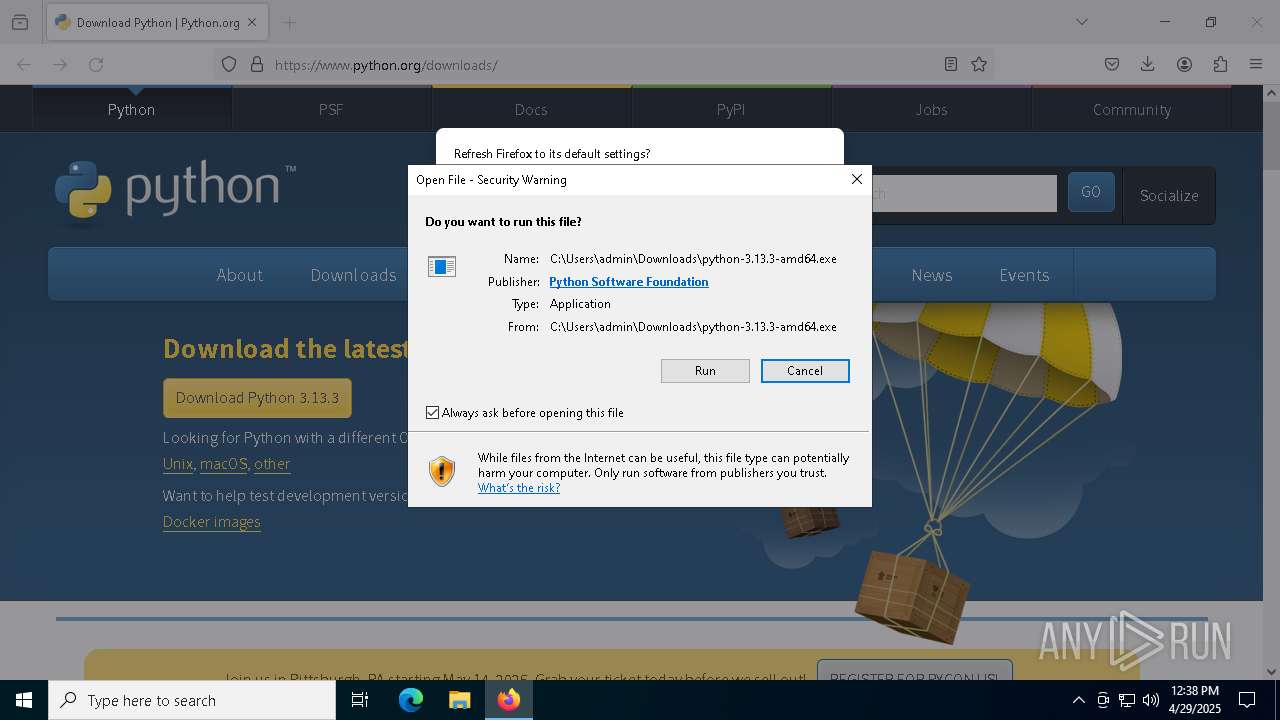Click the page vertical scrollbar
The height and width of the screenshot is (720, 1280).
click(x=1271, y=383)
